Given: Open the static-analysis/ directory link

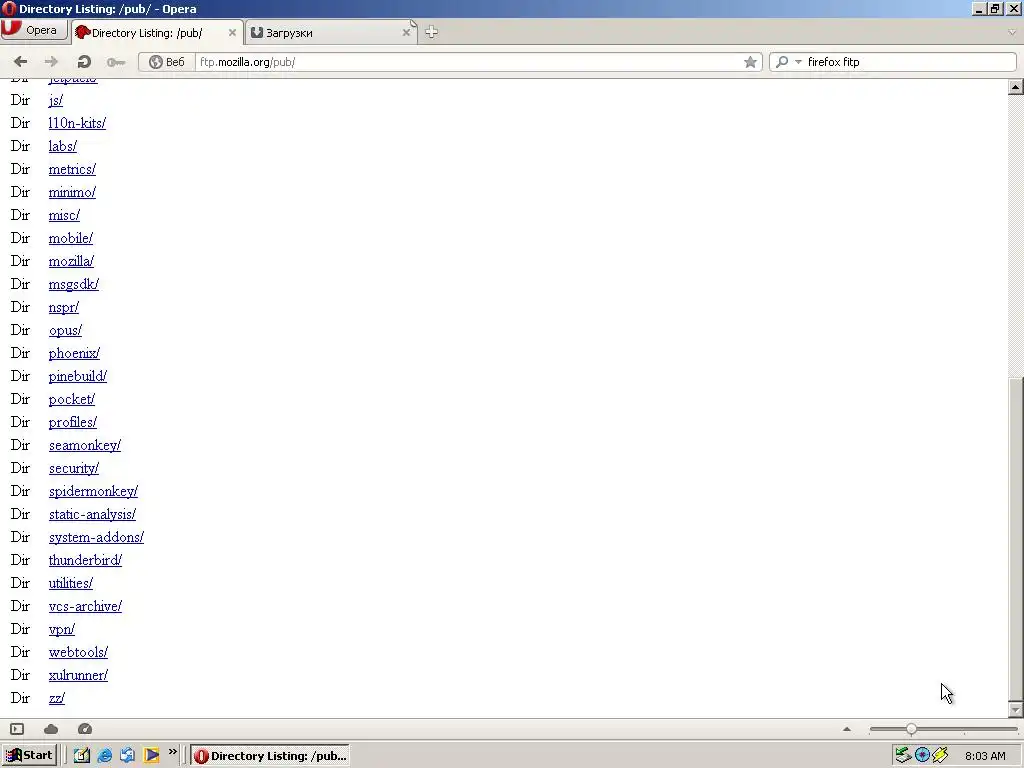Looking at the screenshot, I should pos(92,514).
